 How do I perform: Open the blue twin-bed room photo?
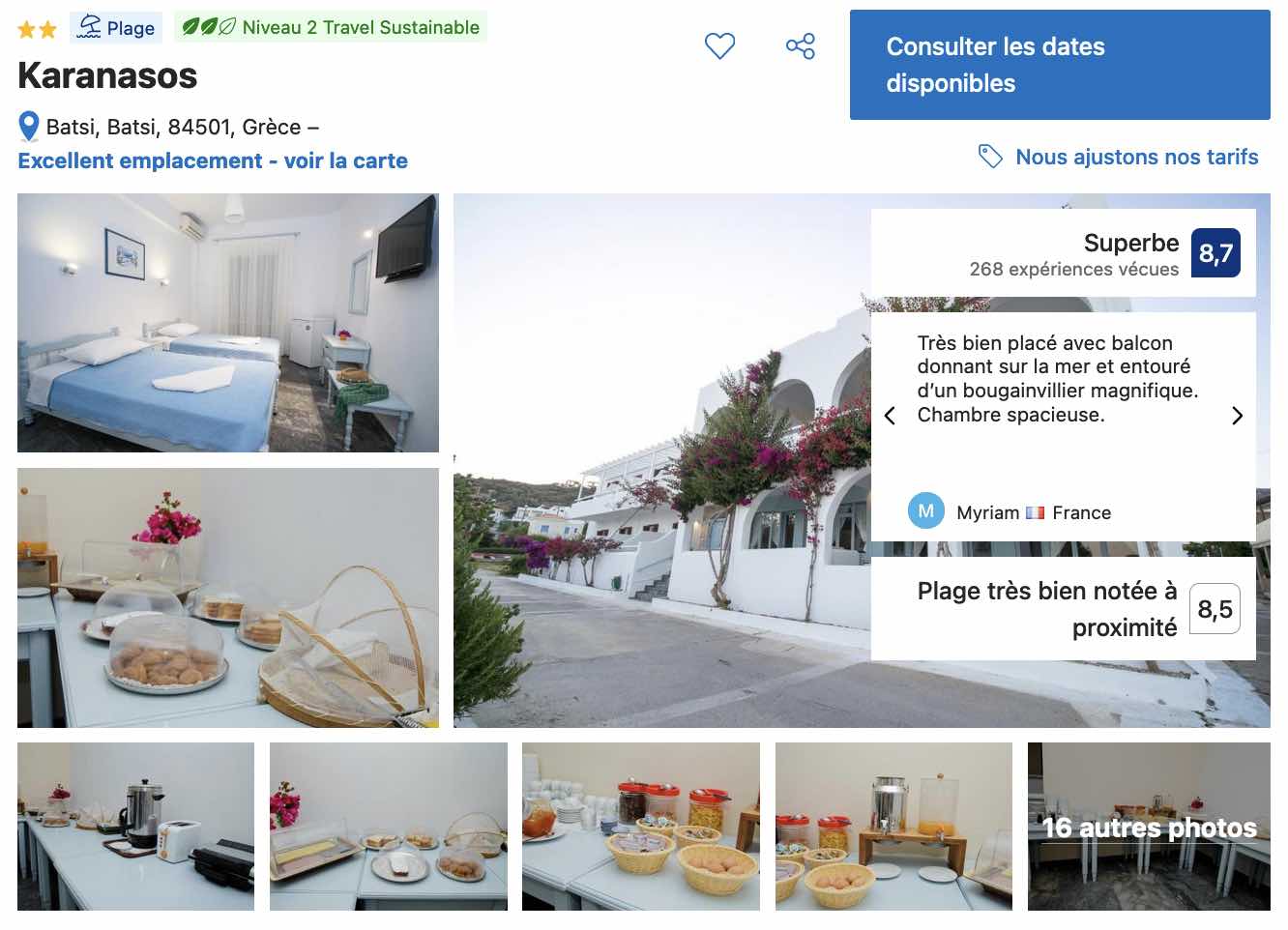click(228, 323)
